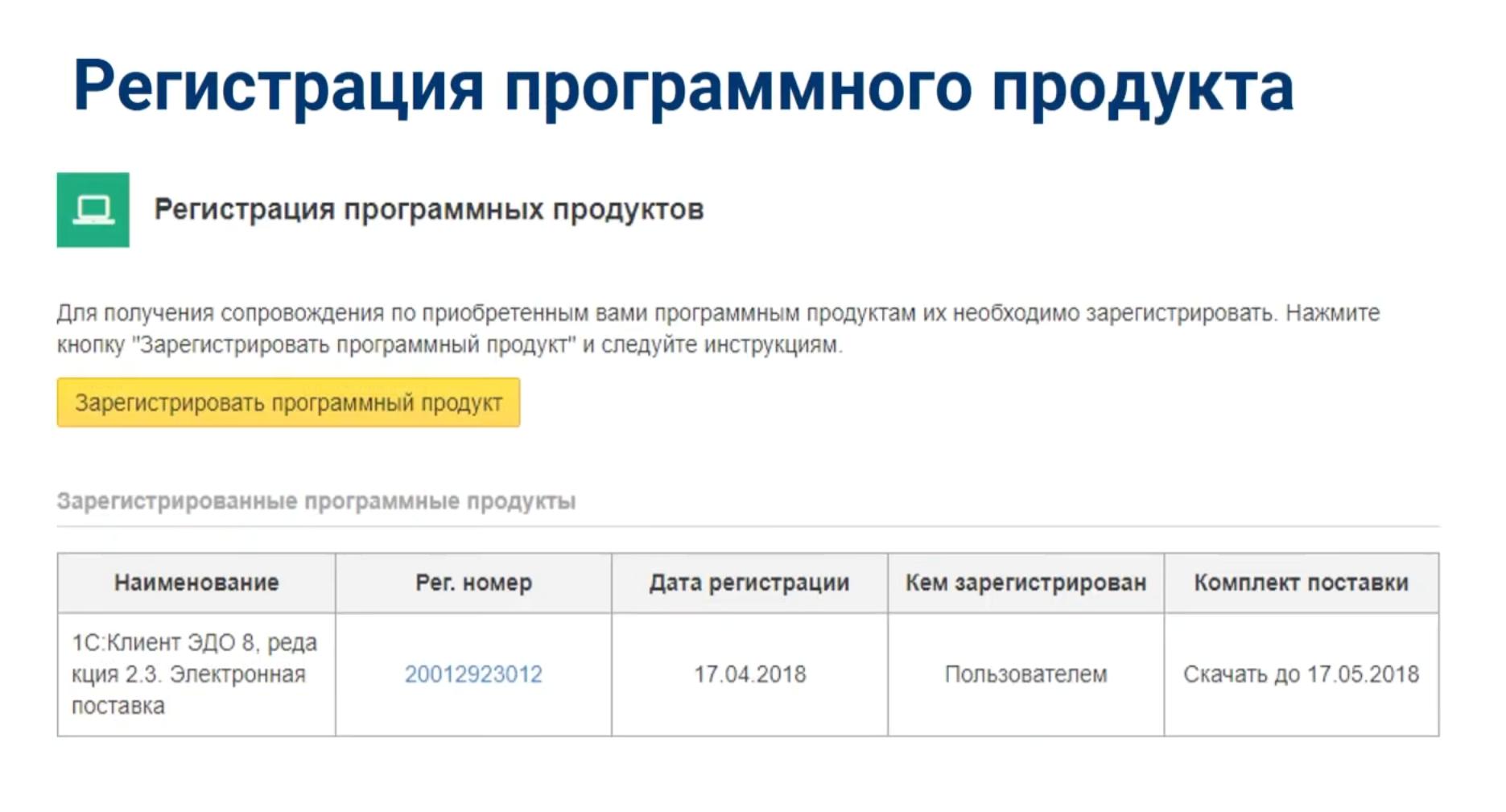Click the "Зарегистрированные программные продукты" gray subheading

[x=316, y=501]
